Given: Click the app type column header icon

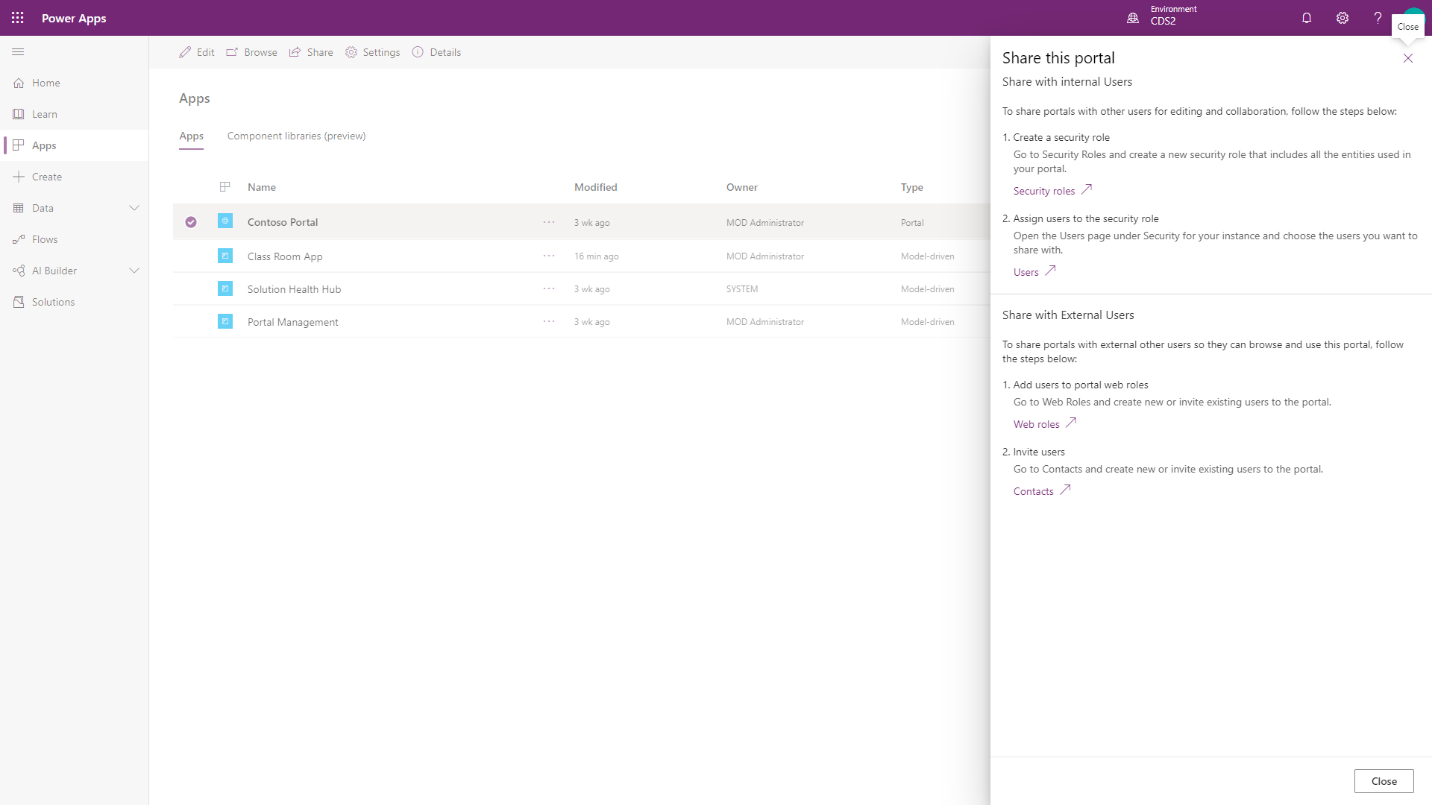Looking at the screenshot, I should coord(225,187).
